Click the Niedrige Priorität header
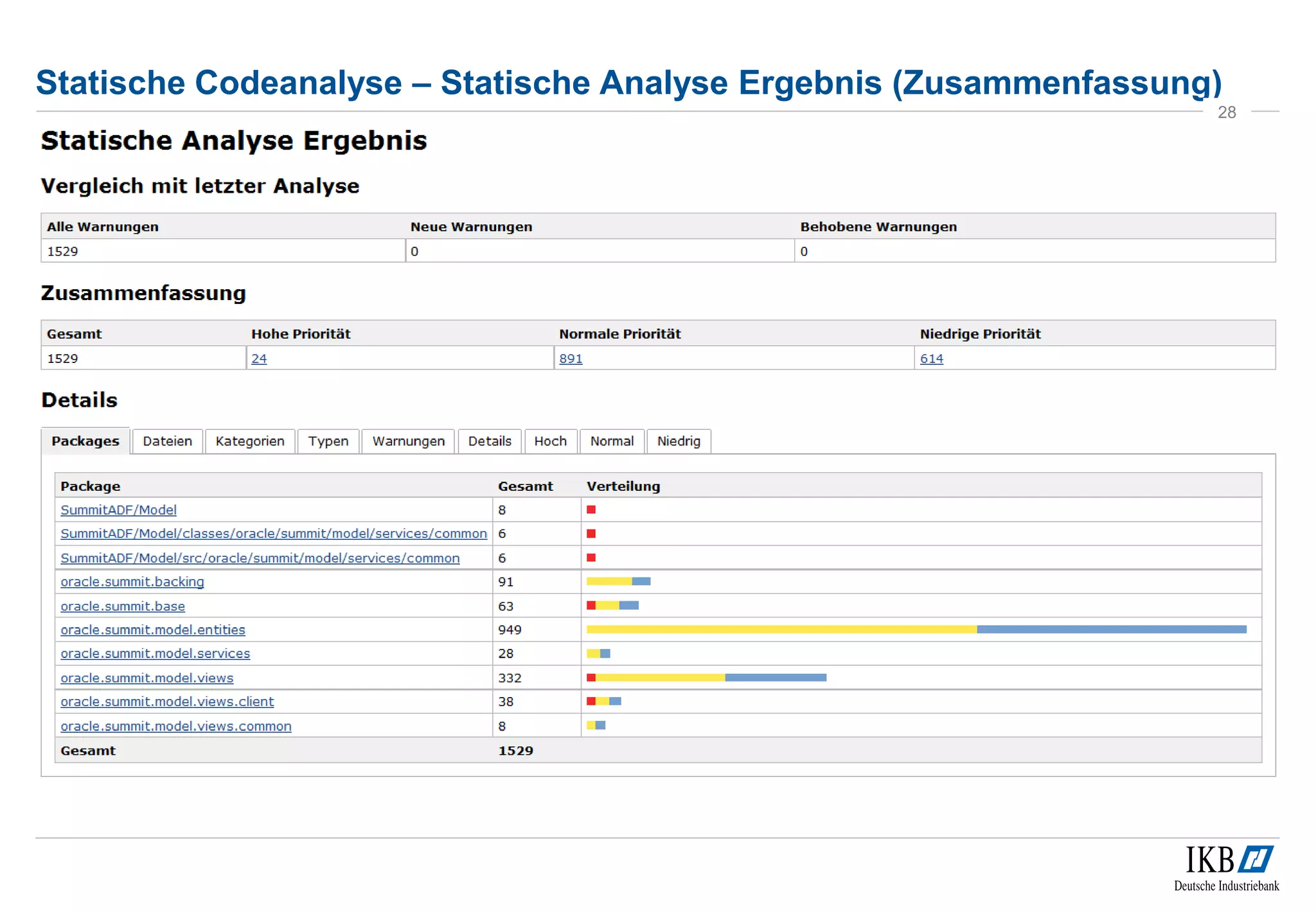Screen dimensions: 1316x911 pos(980,334)
